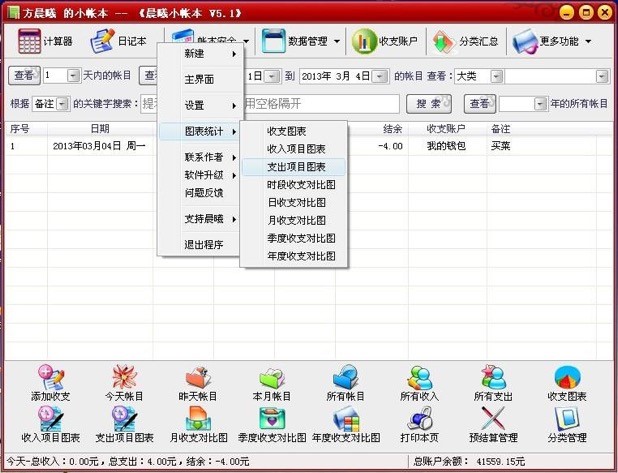Select 月收支对比图 in submenu
The width and height of the screenshot is (618, 473).
coord(294,220)
